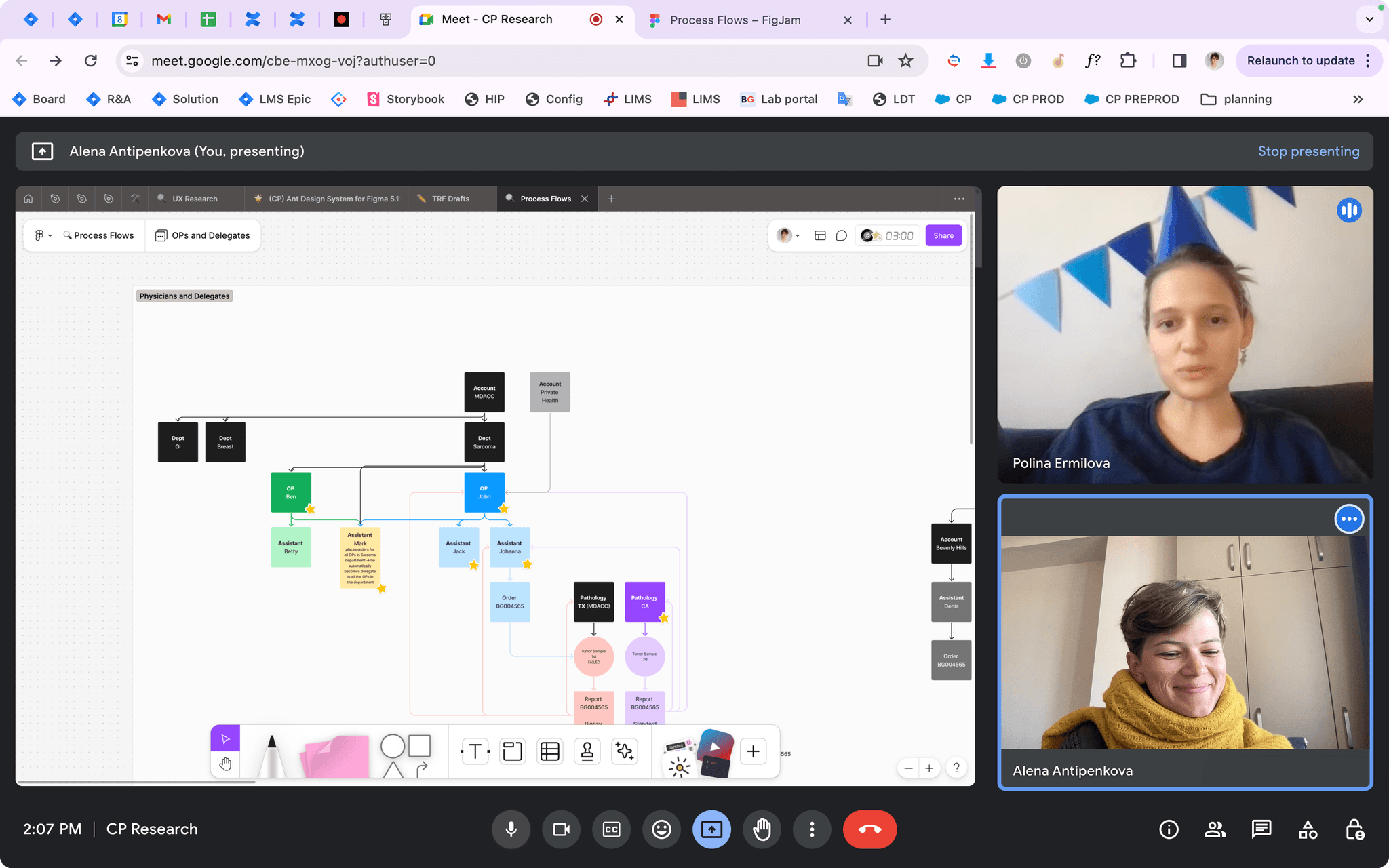Open the chat with everyone panel
Image resolution: width=1389 pixels, height=868 pixels.
(1261, 829)
